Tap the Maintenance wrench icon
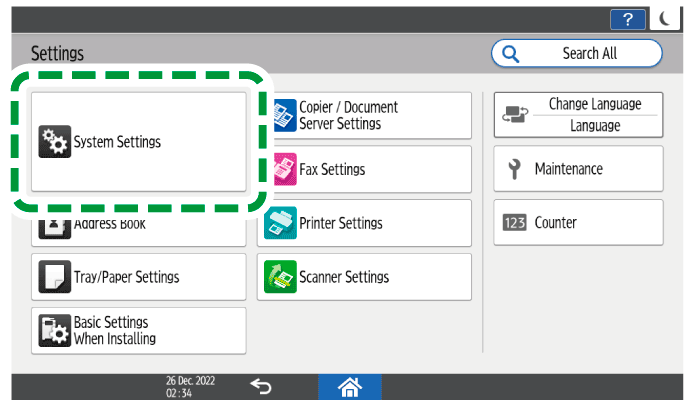Image resolution: width=687 pixels, height=404 pixels. point(515,169)
